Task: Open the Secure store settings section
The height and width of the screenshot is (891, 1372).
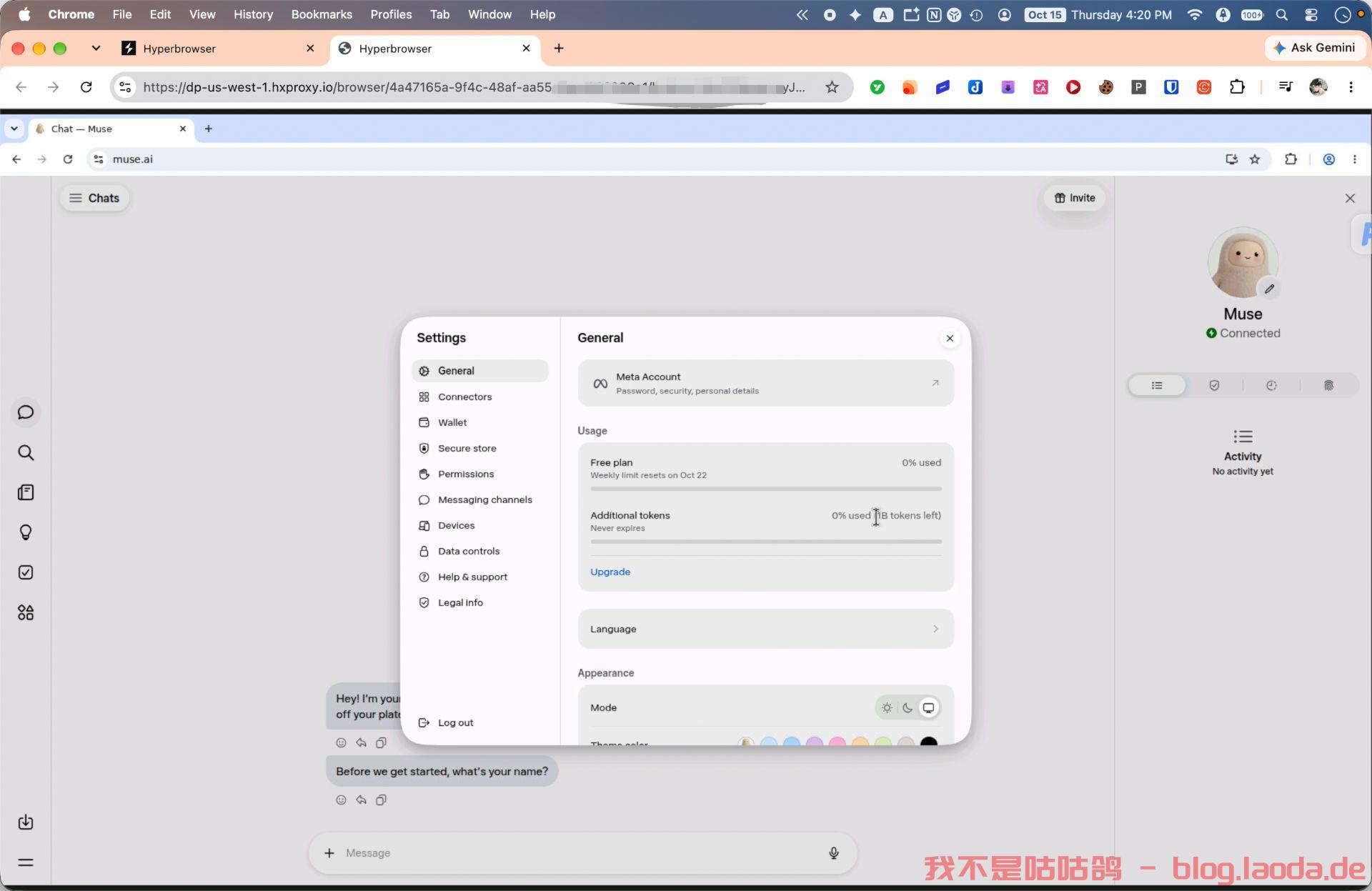Action: 479,448
